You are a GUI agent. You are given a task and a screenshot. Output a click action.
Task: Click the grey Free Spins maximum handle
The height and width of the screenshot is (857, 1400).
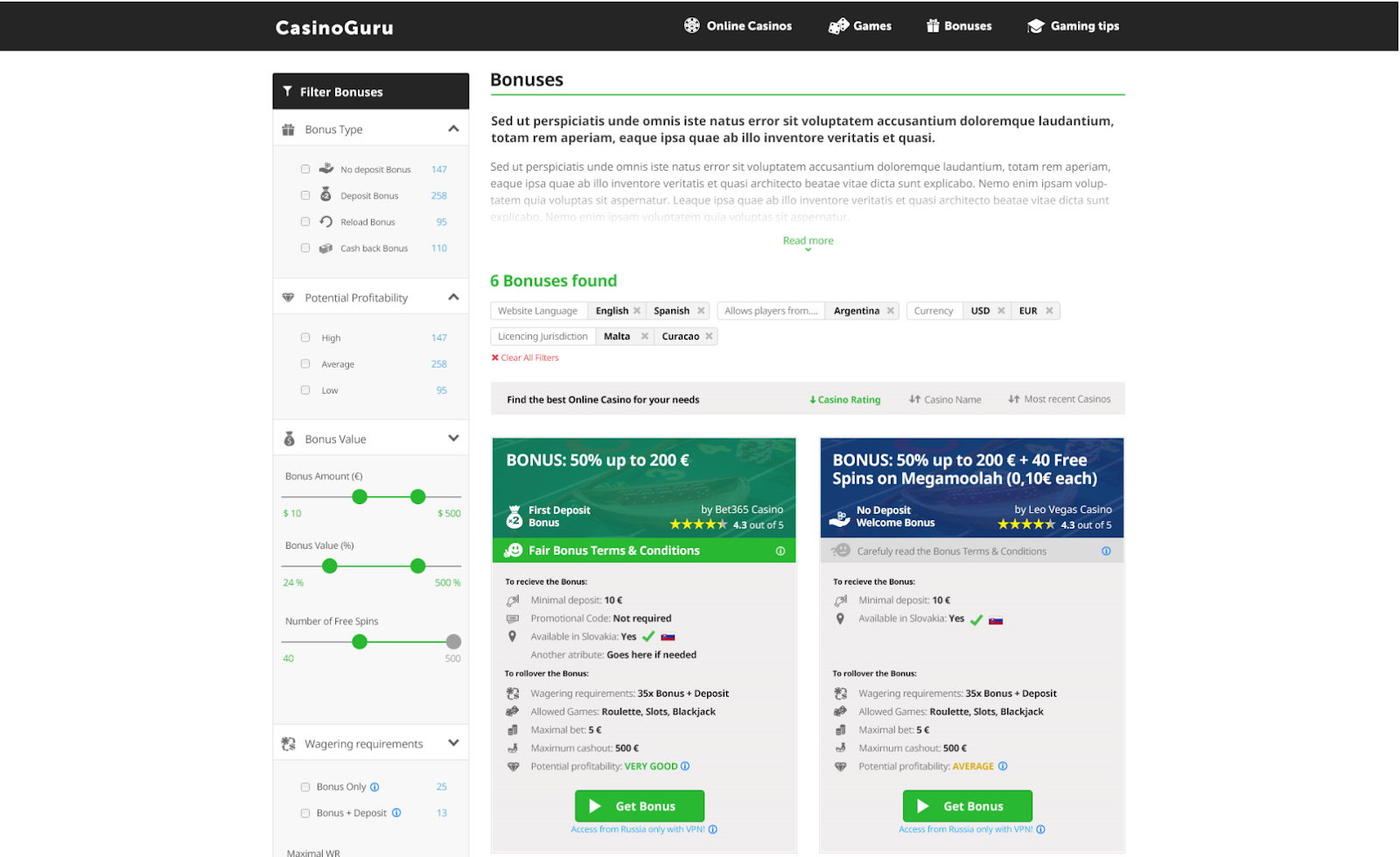(453, 642)
